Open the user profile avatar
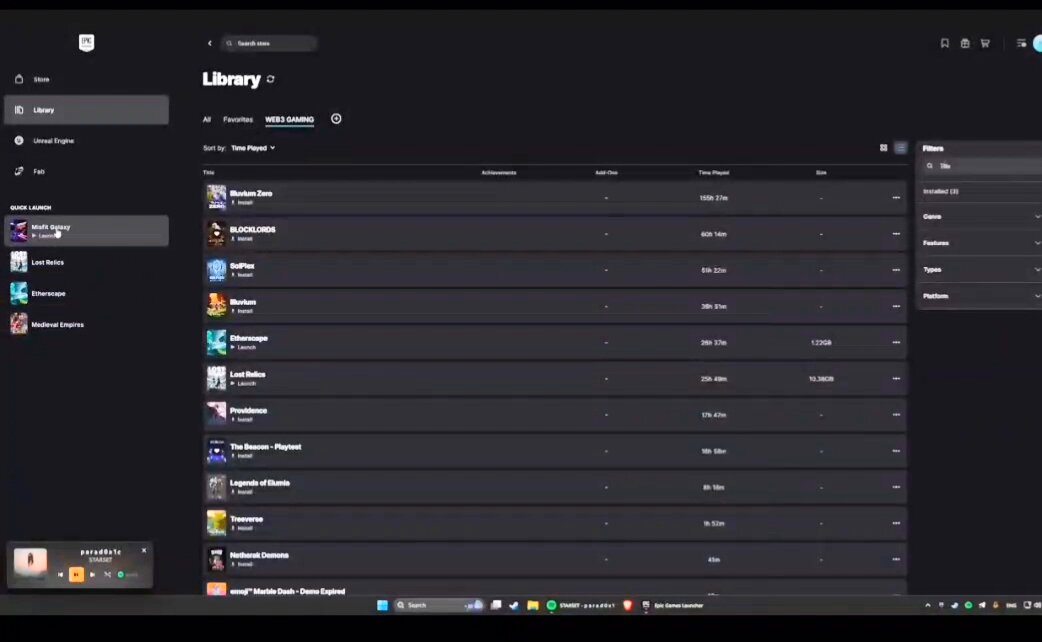This screenshot has height=642, width=1042. 1038,43
